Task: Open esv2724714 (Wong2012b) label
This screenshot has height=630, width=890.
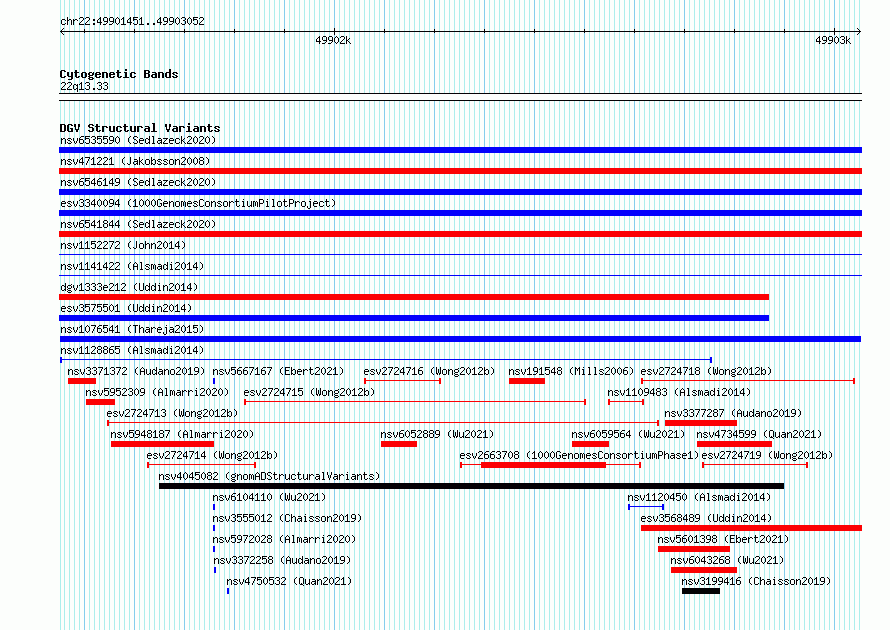Action: tap(212, 455)
